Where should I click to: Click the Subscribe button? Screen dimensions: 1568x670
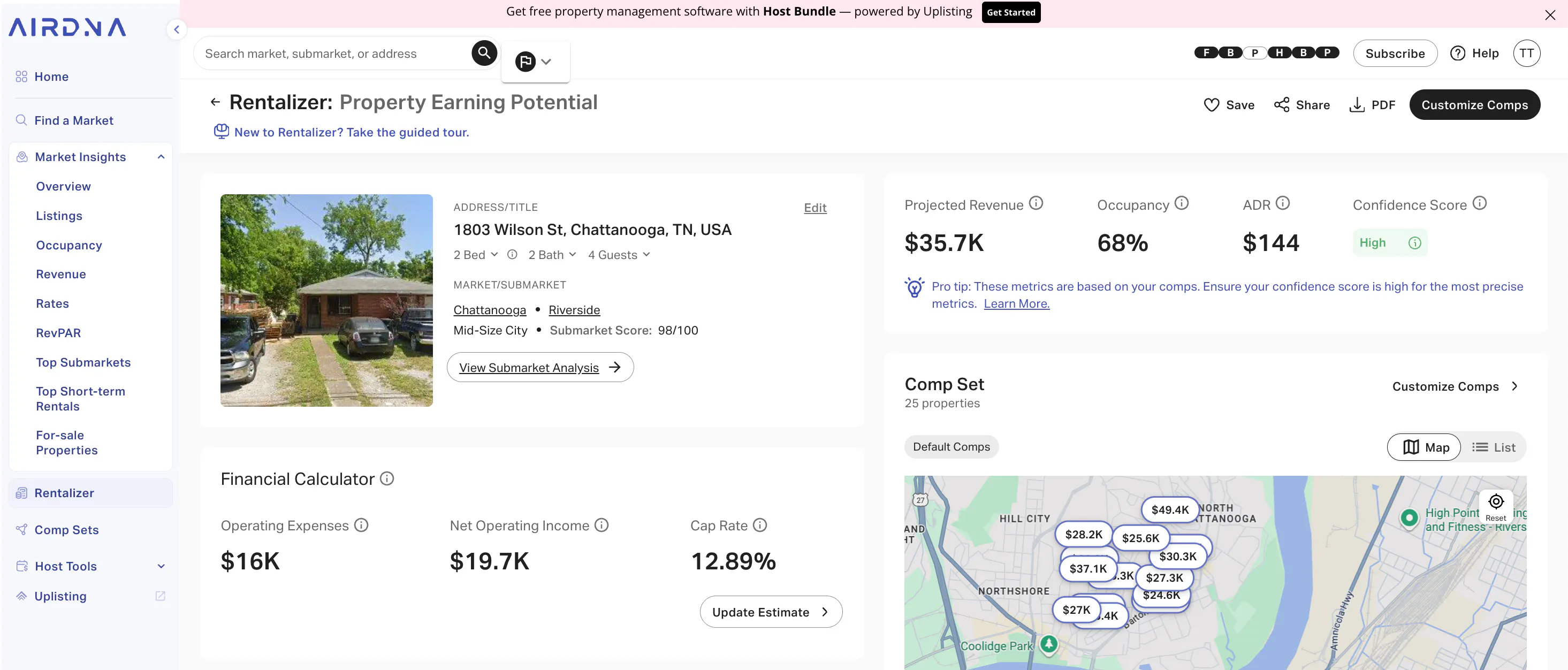point(1395,54)
